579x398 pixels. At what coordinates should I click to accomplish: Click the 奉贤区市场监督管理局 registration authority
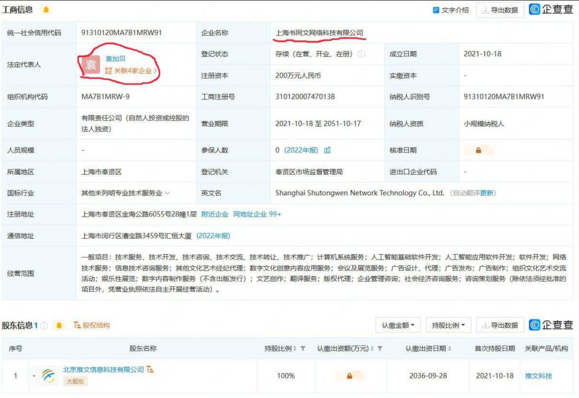[309, 172]
